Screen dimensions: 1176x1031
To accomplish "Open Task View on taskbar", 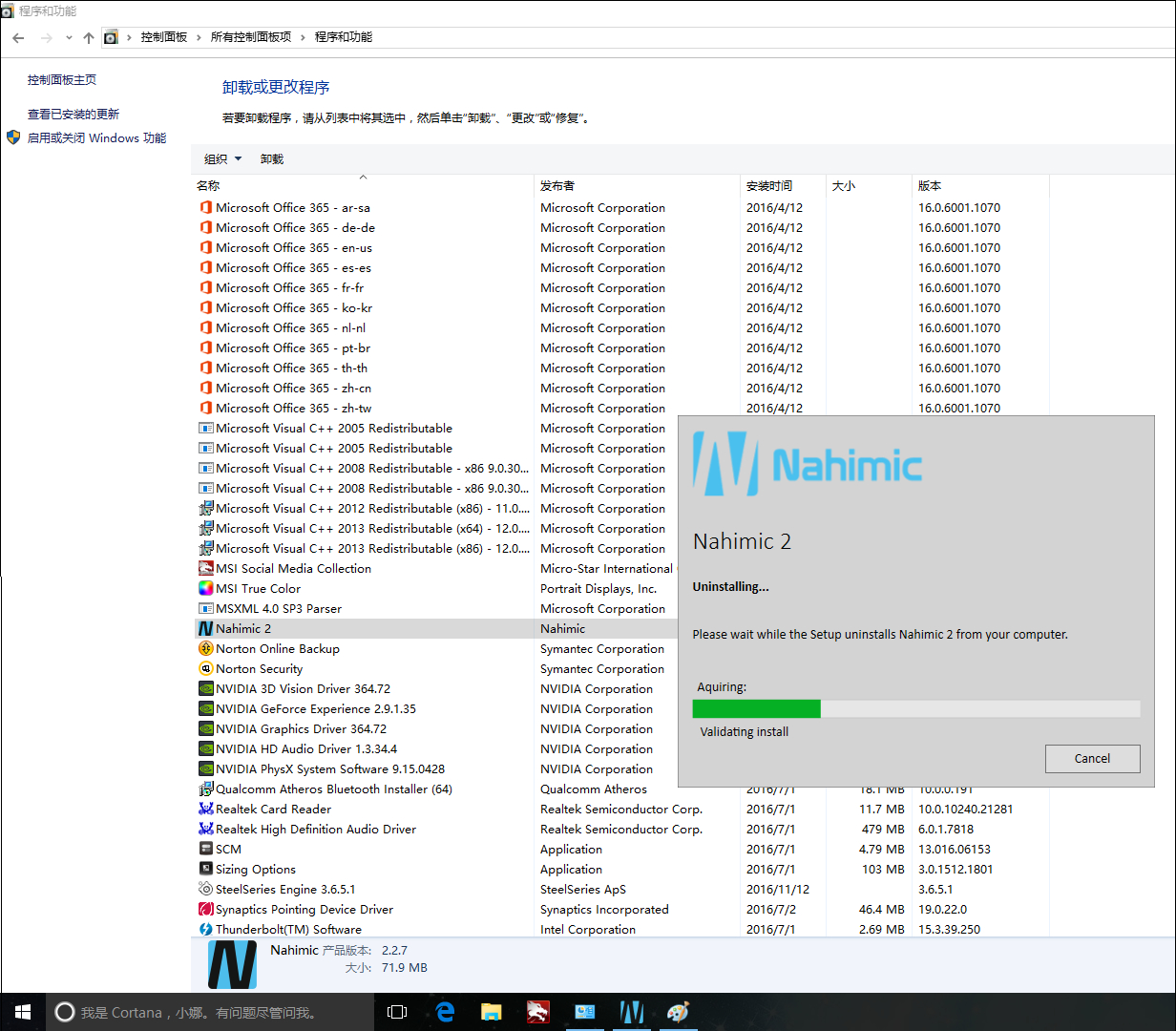I will [397, 1012].
